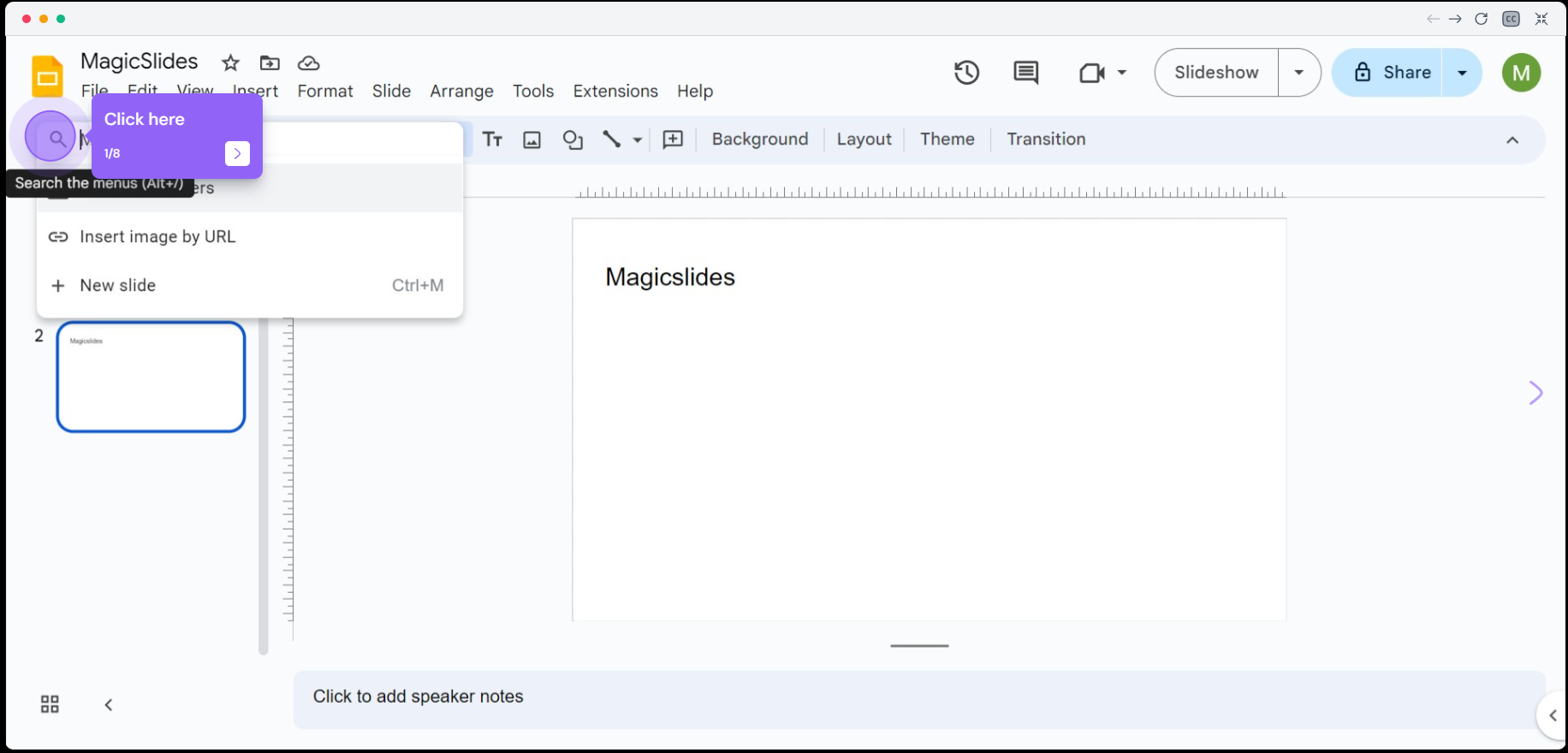Image resolution: width=1568 pixels, height=753 pixels.
Task: Click the forward arrow in the title bar
Action: pos(1455,19)
